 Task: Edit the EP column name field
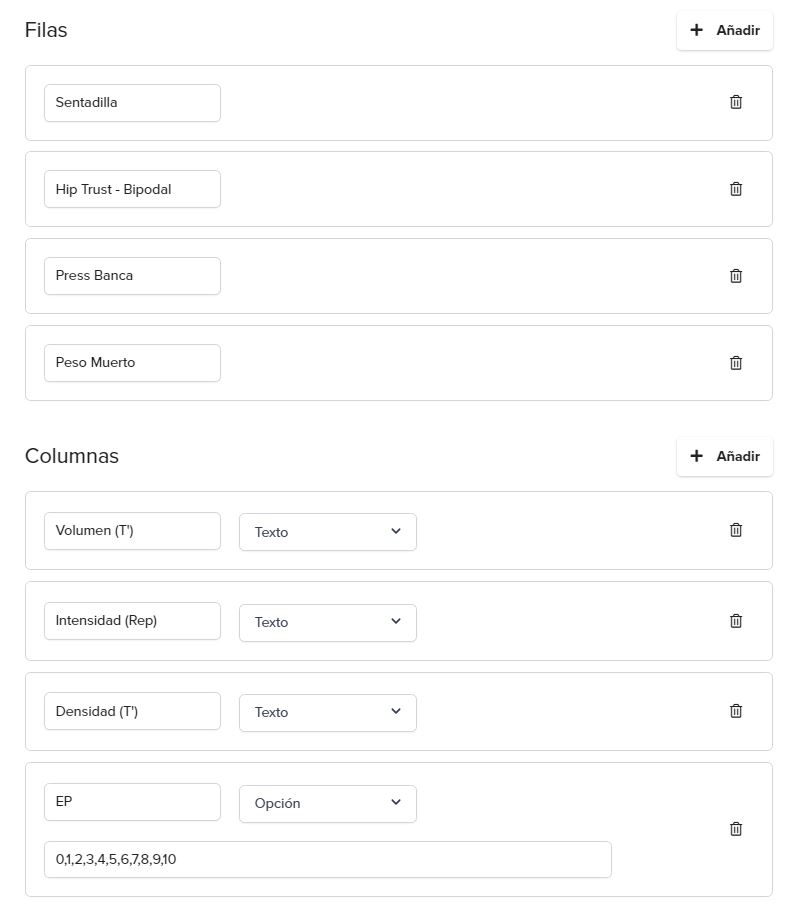132,802
